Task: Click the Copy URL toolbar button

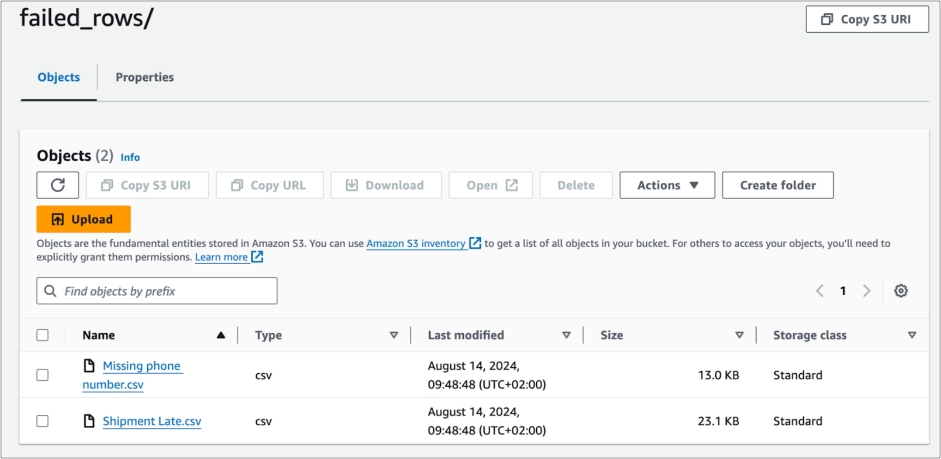Action: coord(269,185)
